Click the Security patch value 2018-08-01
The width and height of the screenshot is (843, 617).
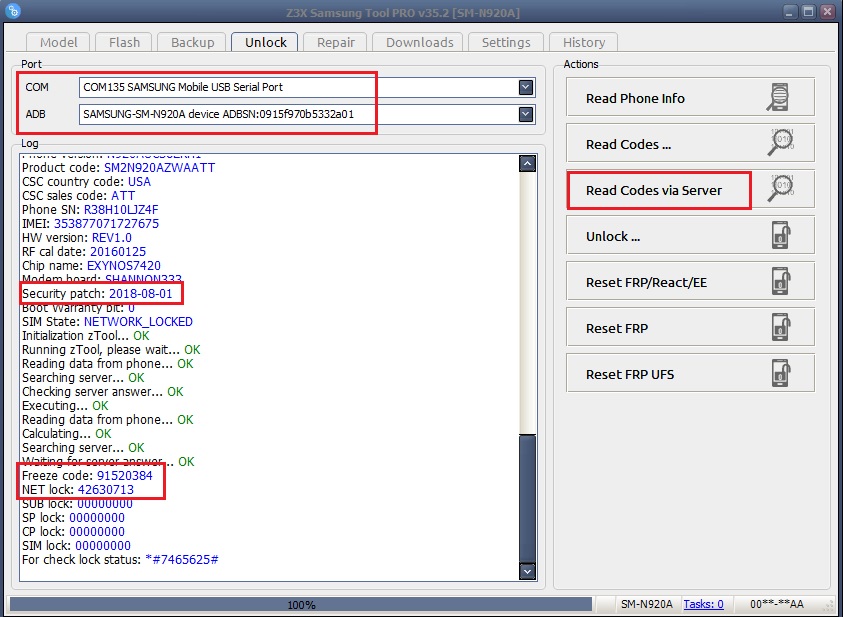pos(141,293)
